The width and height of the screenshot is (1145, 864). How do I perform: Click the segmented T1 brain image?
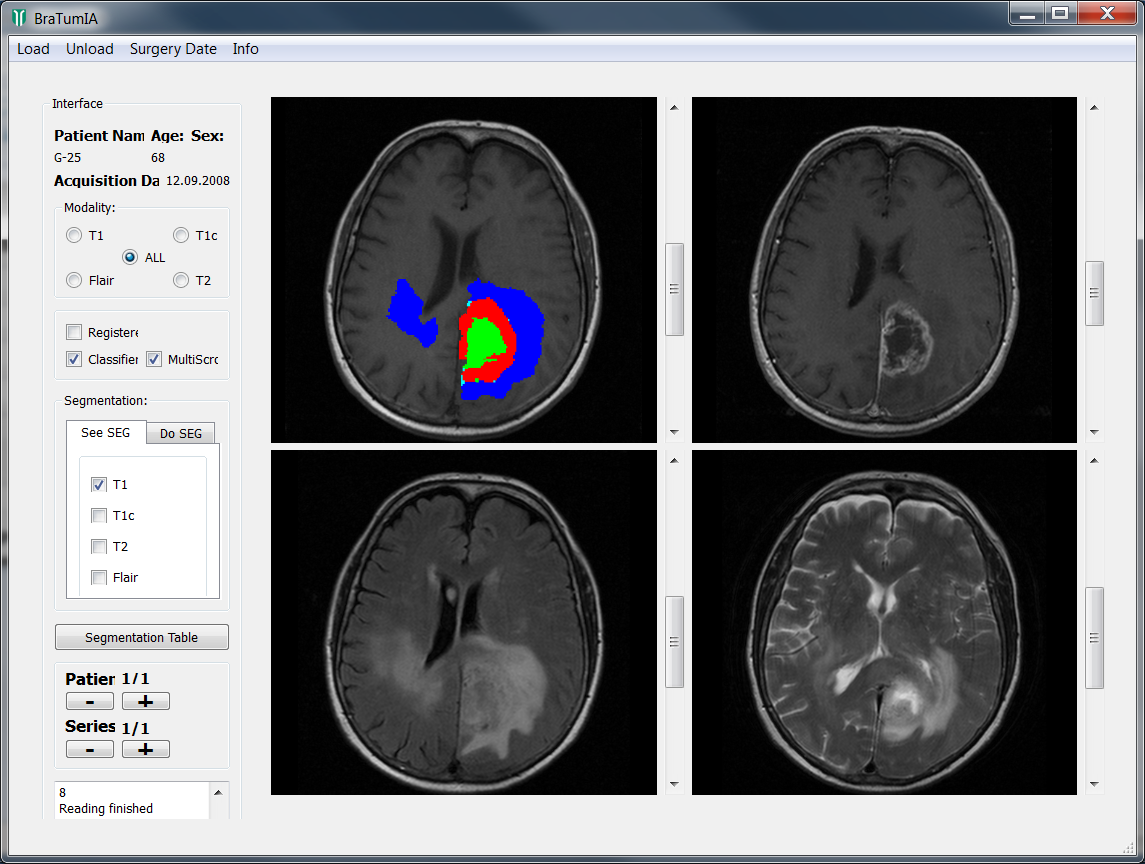pos(464,270)
